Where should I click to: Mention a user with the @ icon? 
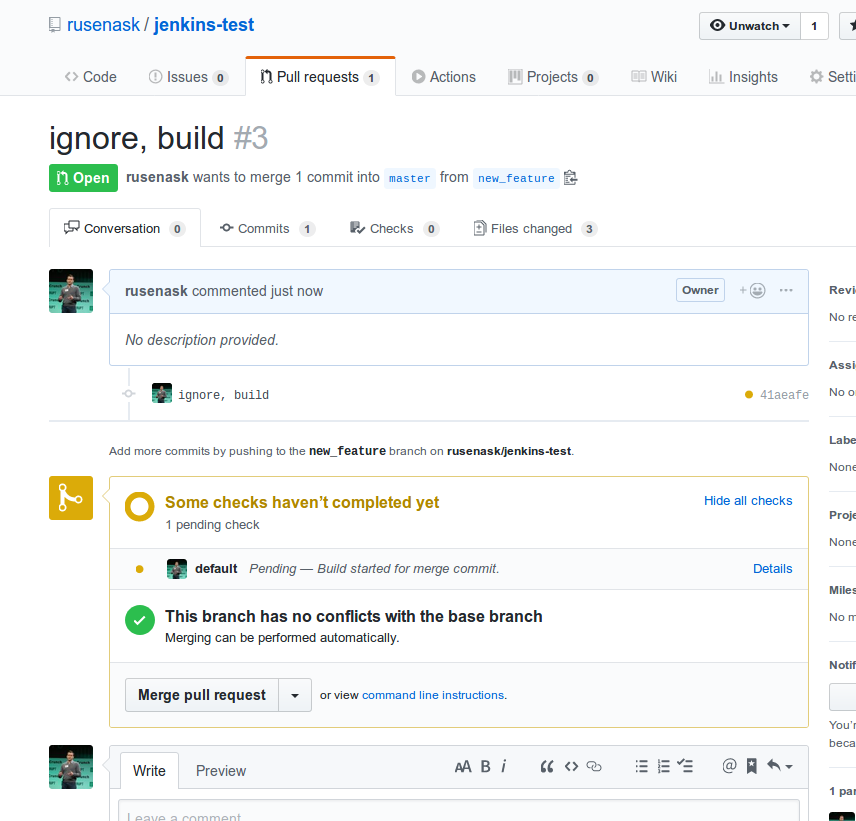point(729,767)
